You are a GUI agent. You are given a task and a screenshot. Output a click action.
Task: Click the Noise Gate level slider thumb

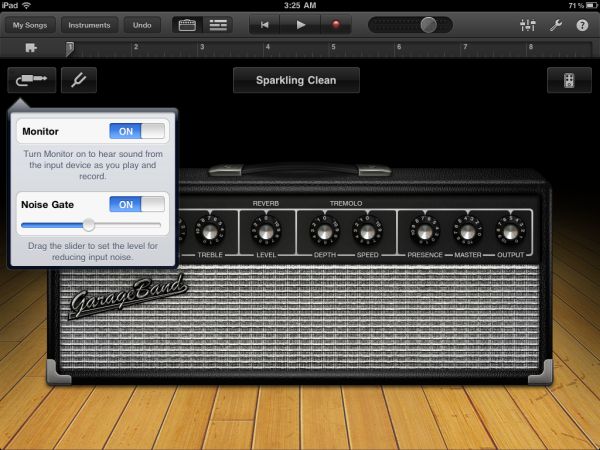[89, 225]
